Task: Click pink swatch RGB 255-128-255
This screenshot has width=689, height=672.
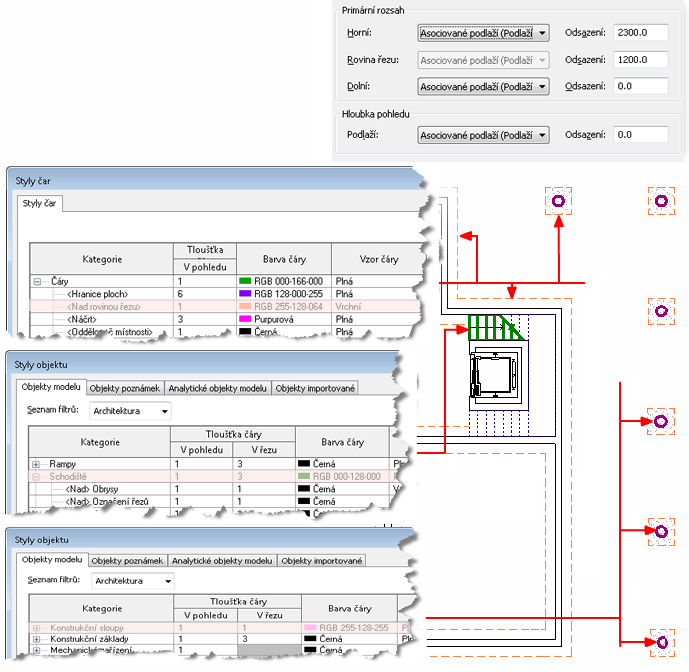Action: pyautogui.click(x=310, y=628)
